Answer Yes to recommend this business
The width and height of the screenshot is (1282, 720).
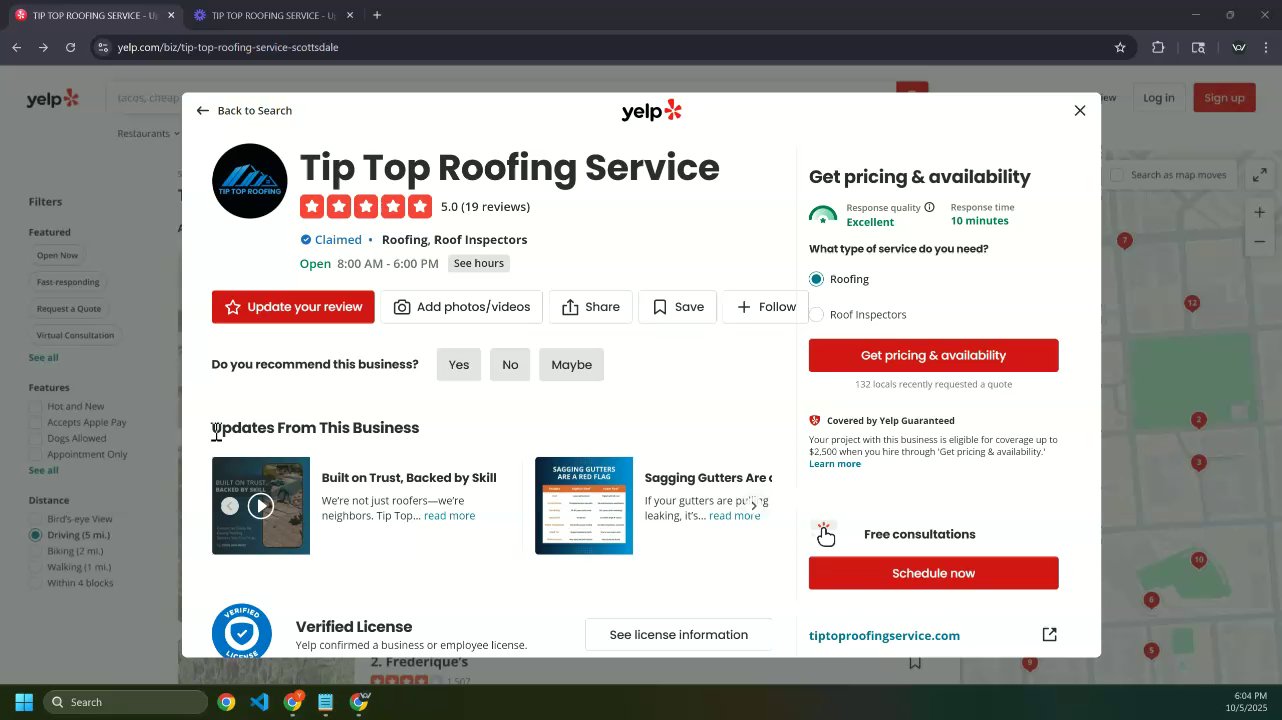coord(459,365)
